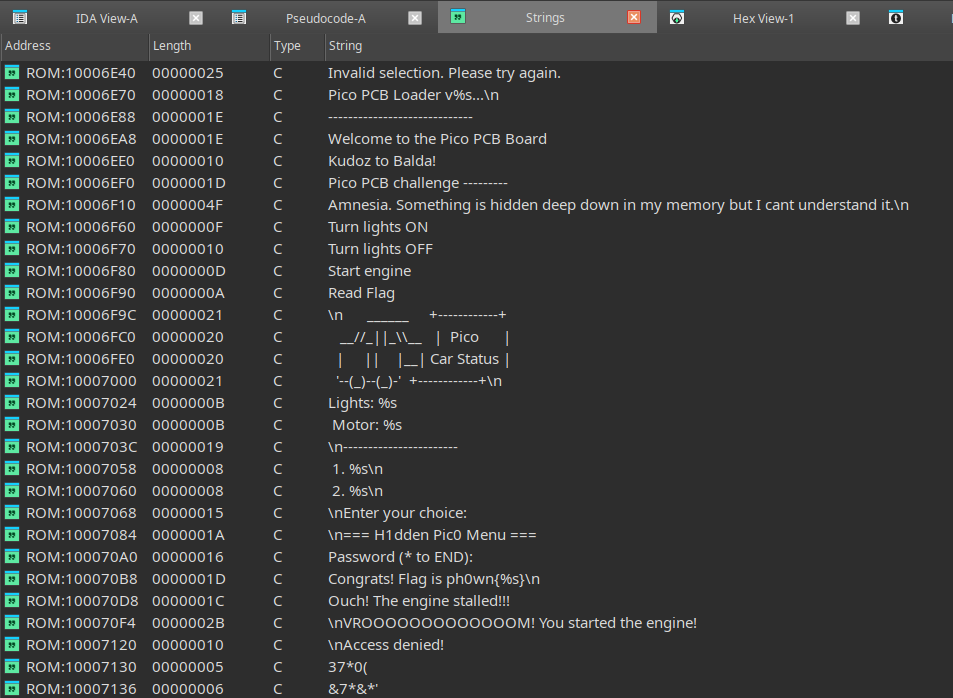Click the icon of the partially visible rightmost tab
This screenshot has height=698, width=953.
(x=896, y=17)
